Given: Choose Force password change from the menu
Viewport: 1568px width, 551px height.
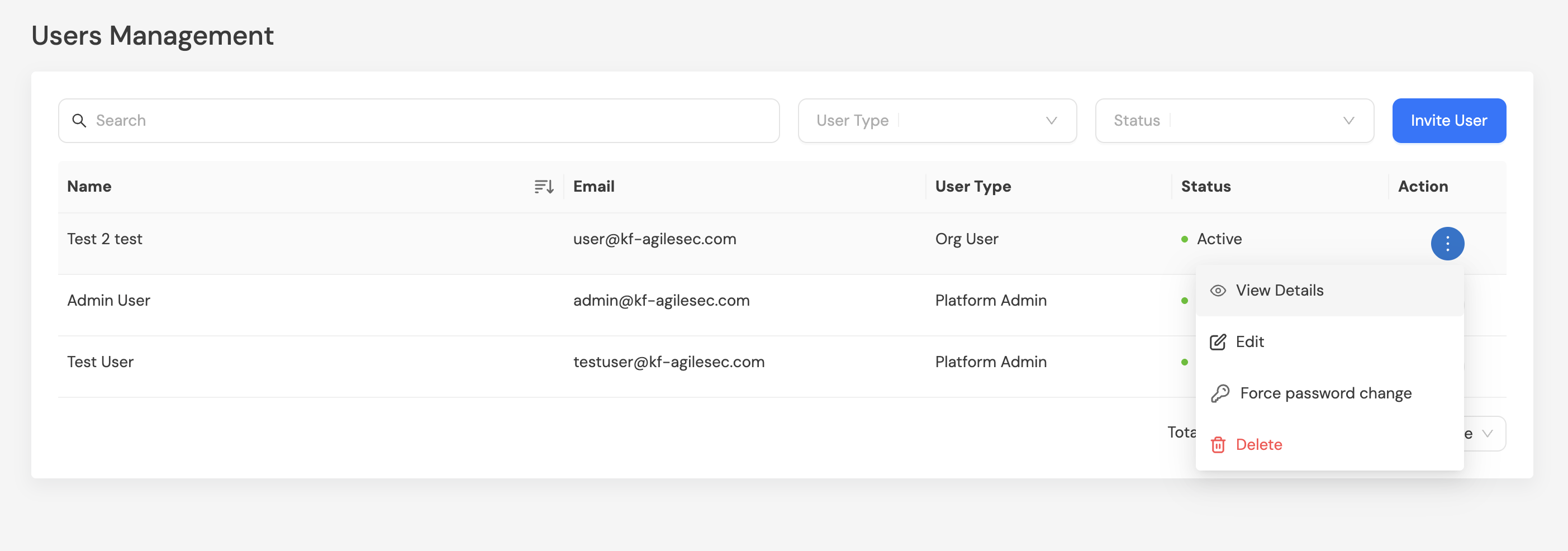Looking at the screenshot, I should (x=1325, y=393).
